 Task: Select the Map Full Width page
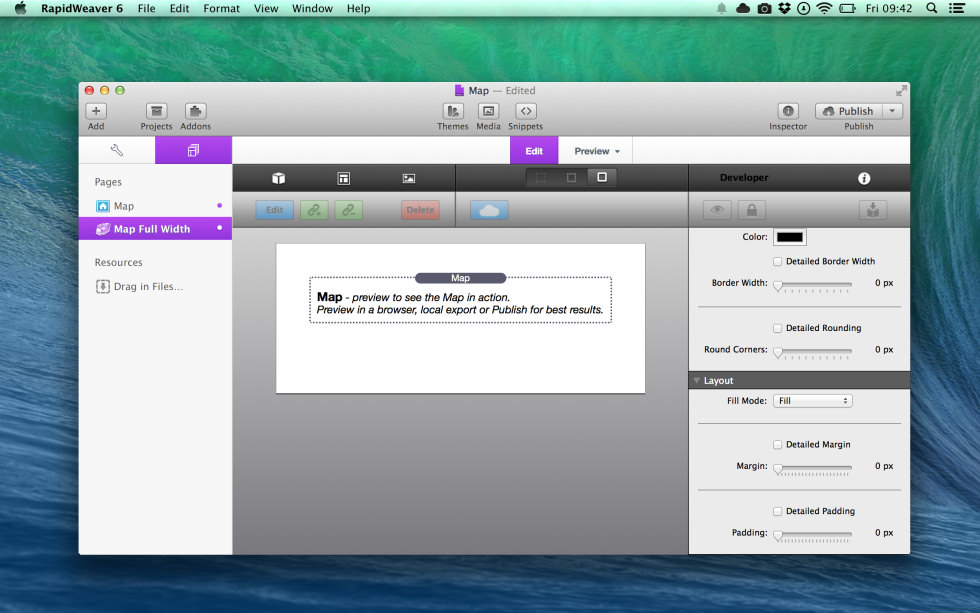coord(155,229)
